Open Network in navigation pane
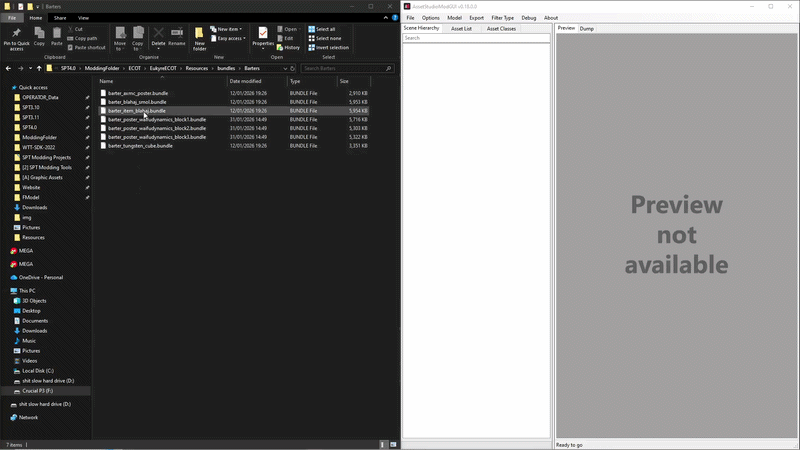 coord(28,417)
